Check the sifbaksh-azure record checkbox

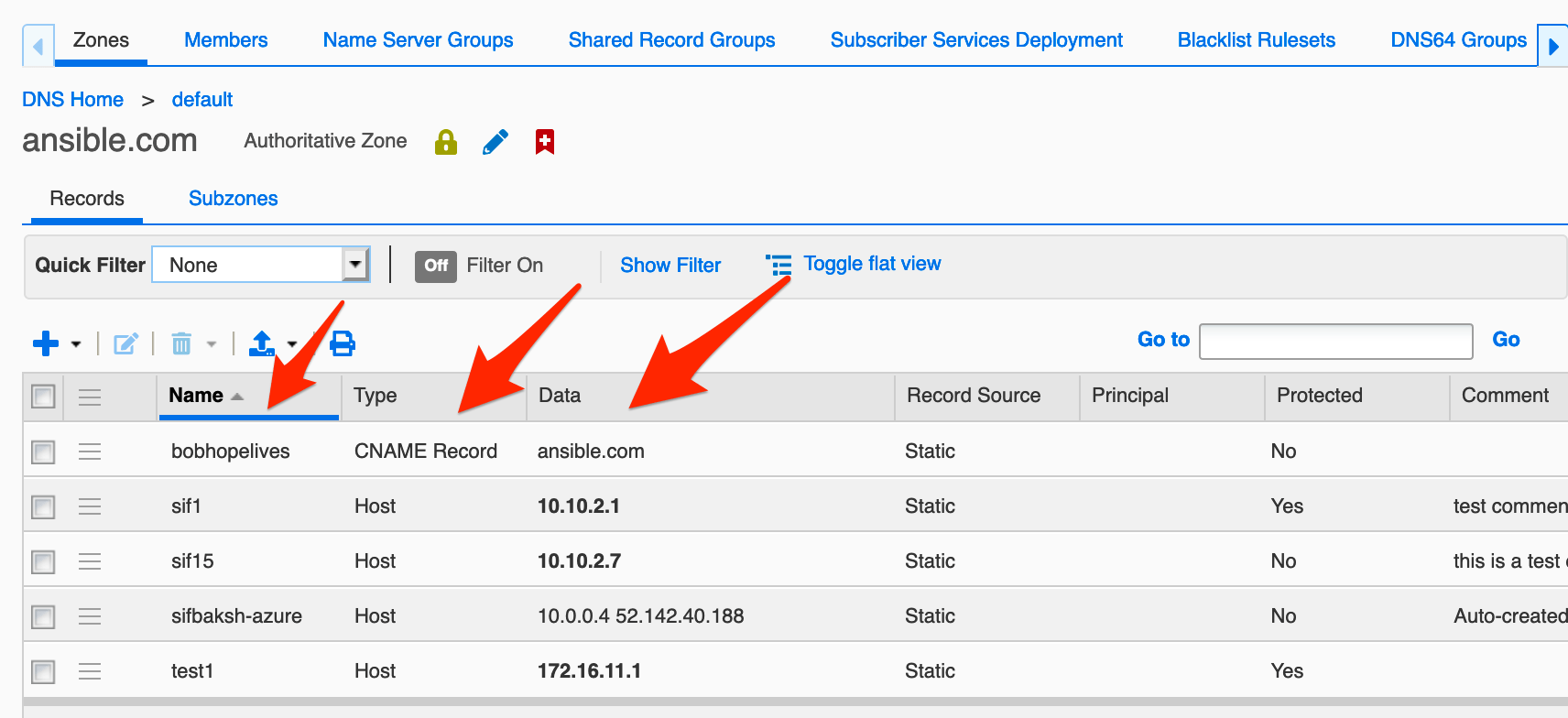tap(43, 616)
